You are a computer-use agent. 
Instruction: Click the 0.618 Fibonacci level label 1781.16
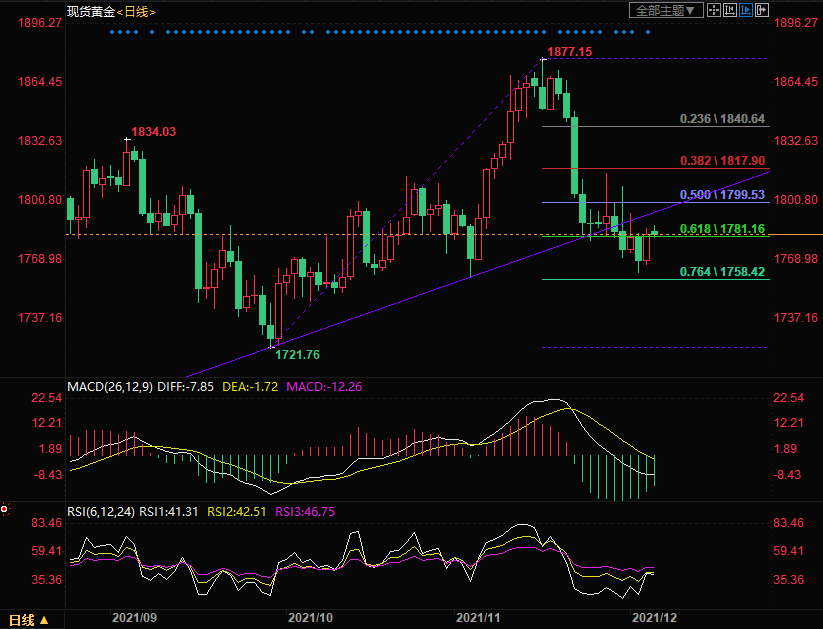click(x=722, y=229)
